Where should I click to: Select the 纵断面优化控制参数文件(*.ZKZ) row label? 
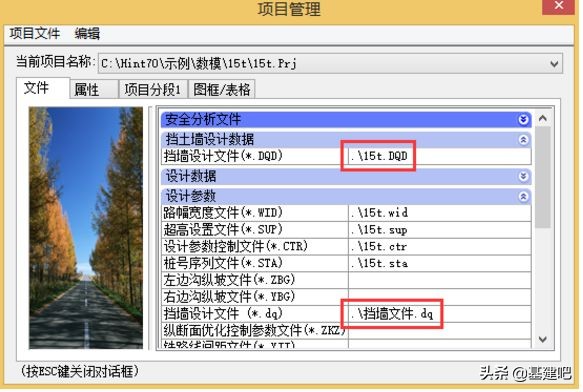tap(255, 330)
